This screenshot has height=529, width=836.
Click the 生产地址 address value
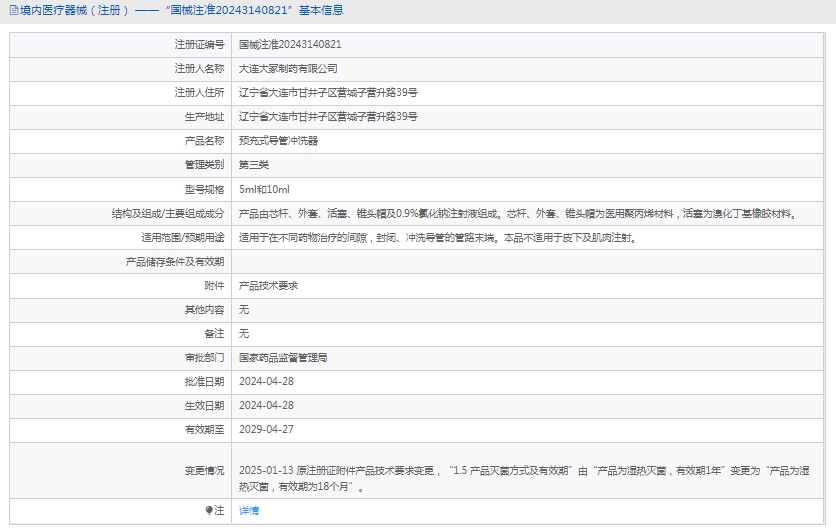coord(328,117)
